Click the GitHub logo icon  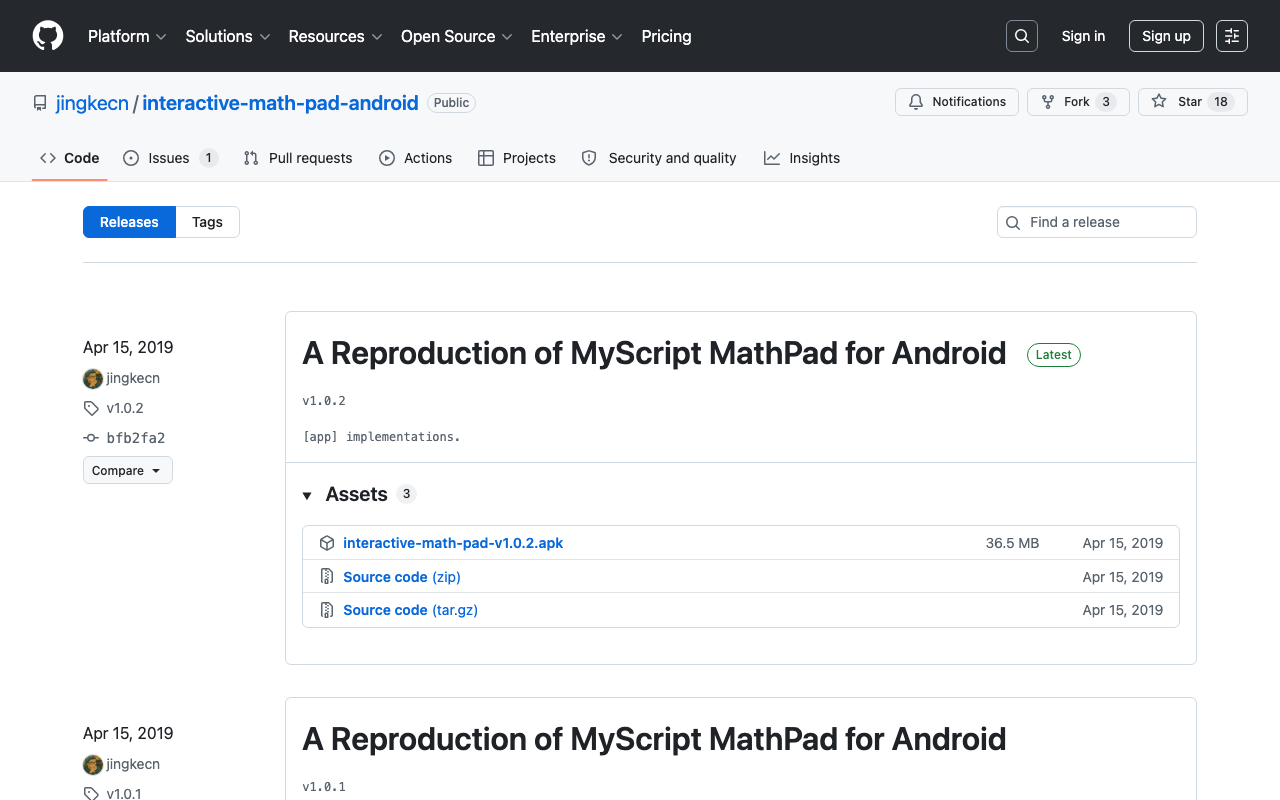[x=48, y=36]
